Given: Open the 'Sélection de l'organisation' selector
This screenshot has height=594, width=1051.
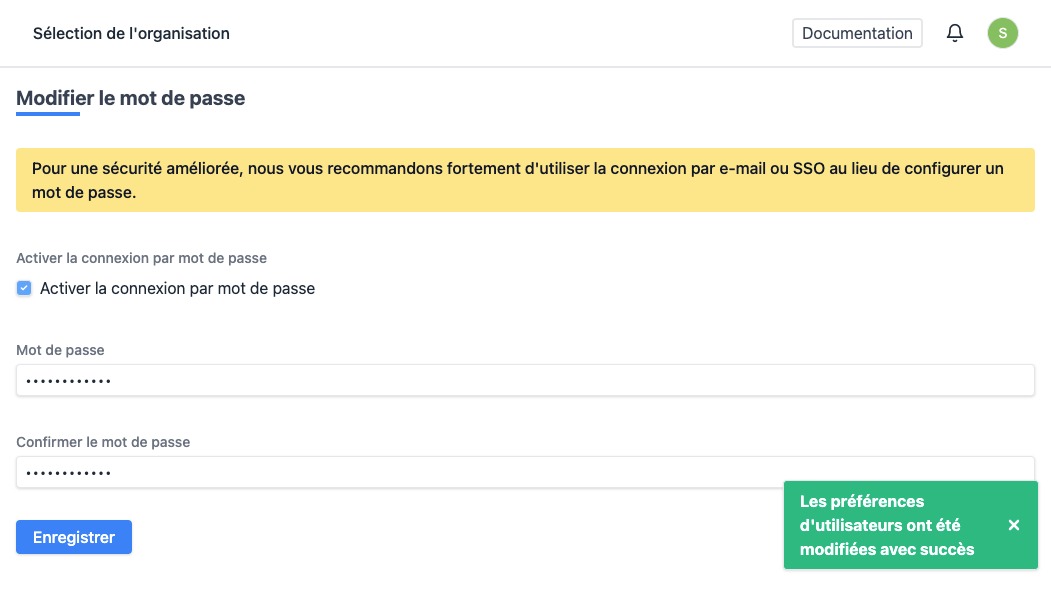Looking at the screenshot, I should (131, 33).
